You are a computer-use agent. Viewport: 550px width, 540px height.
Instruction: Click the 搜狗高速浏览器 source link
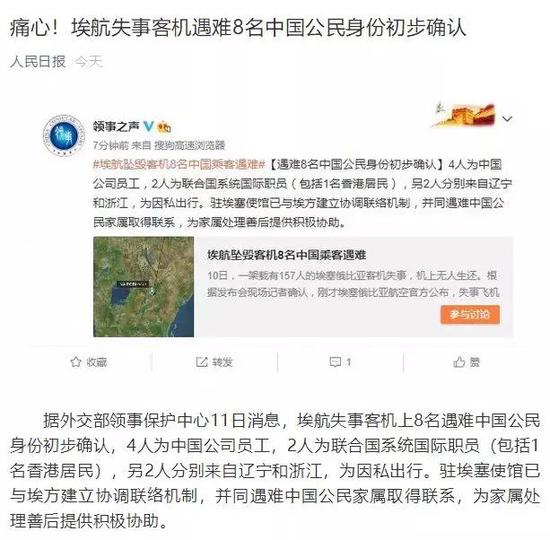pos(190,145)
